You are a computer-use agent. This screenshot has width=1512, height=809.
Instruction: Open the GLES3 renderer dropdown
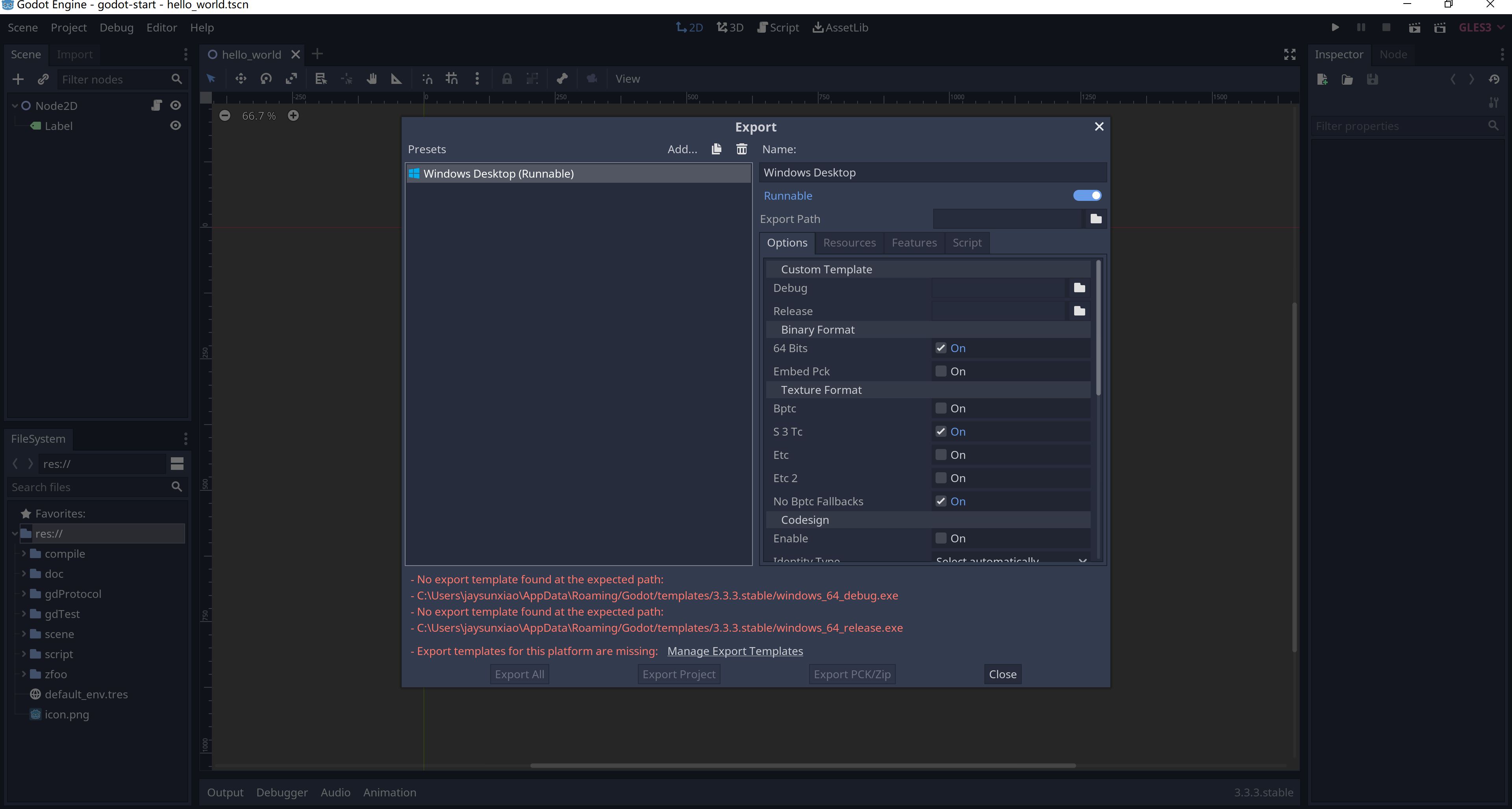point(1481,28)
